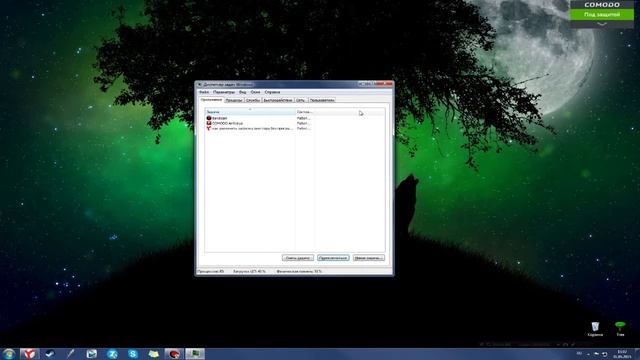Click the Загрузка ЦП status bar entry
The width and height of the screenshot is (640, 360).
(249, 271)
